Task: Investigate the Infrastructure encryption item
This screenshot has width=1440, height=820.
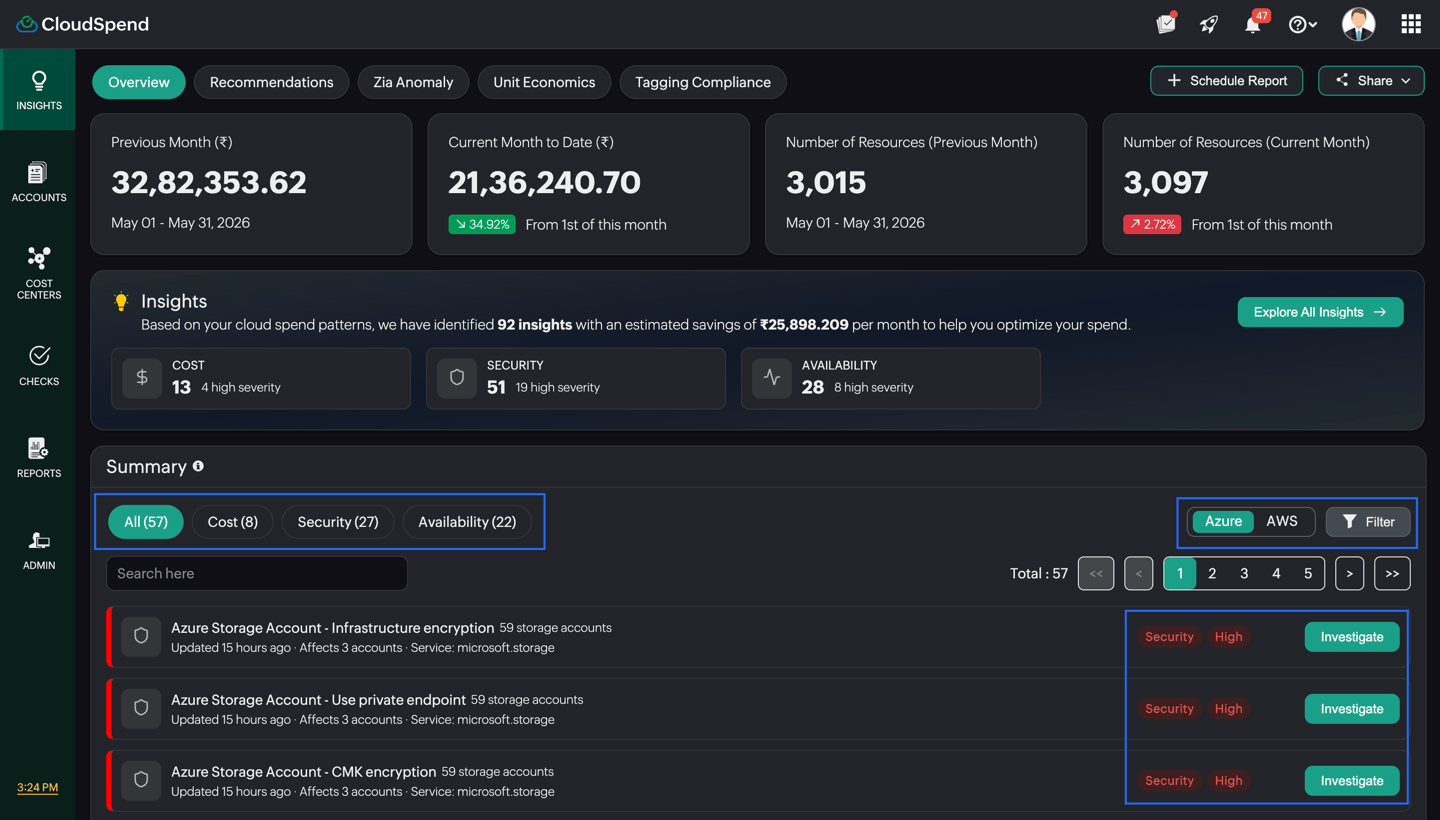Action: pyautogui.click(x=1352, y=637)
